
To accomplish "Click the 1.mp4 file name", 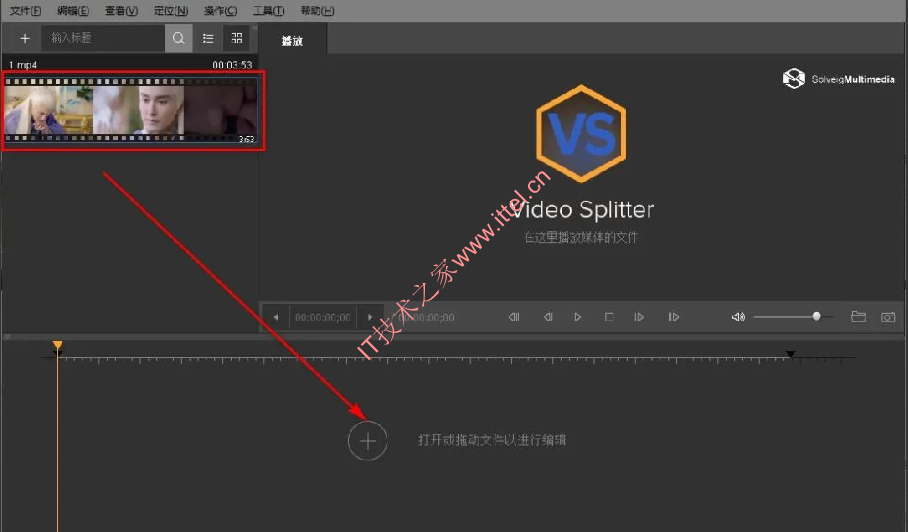I will 23,65.
